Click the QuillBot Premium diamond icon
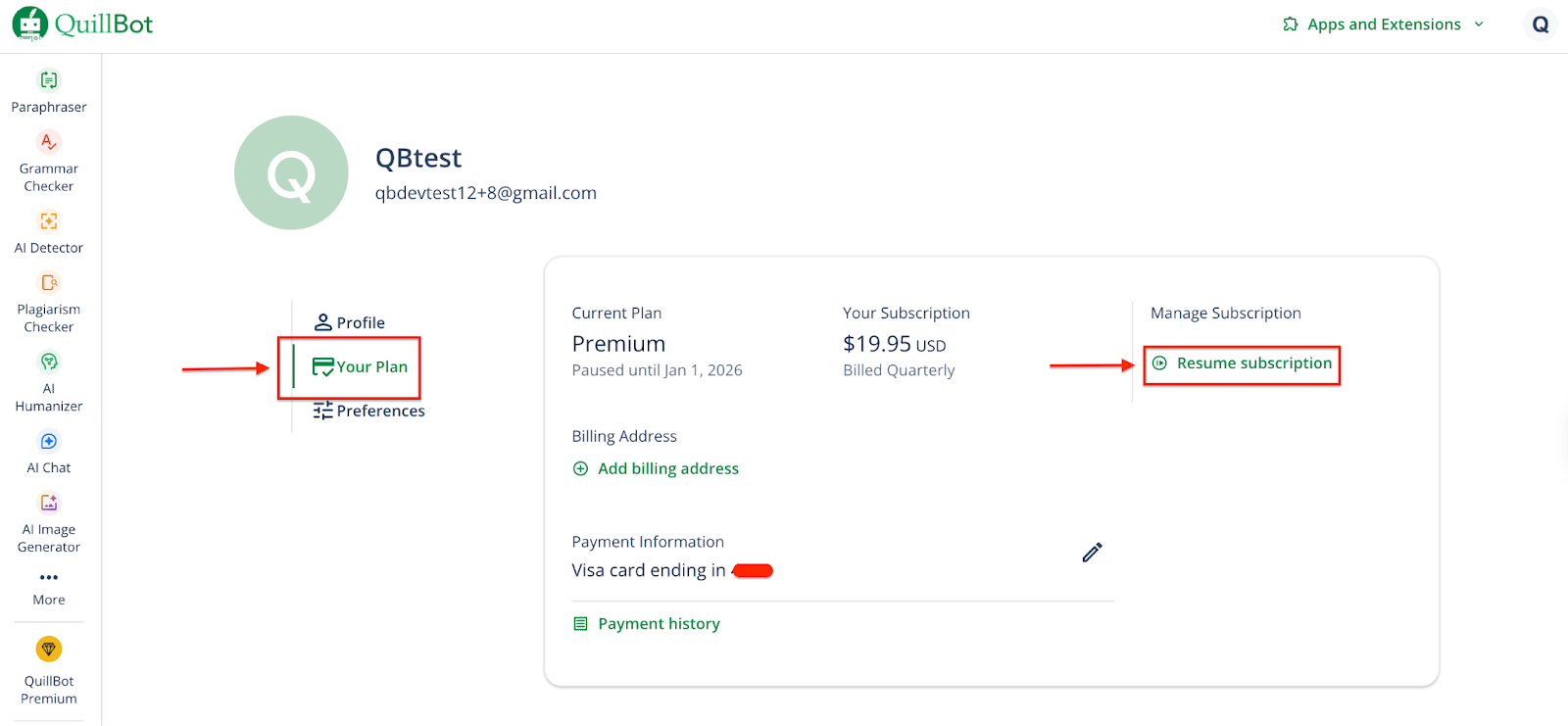This screenshot has width=1568, height=726. pyautogui.click(x=49, y=649)
